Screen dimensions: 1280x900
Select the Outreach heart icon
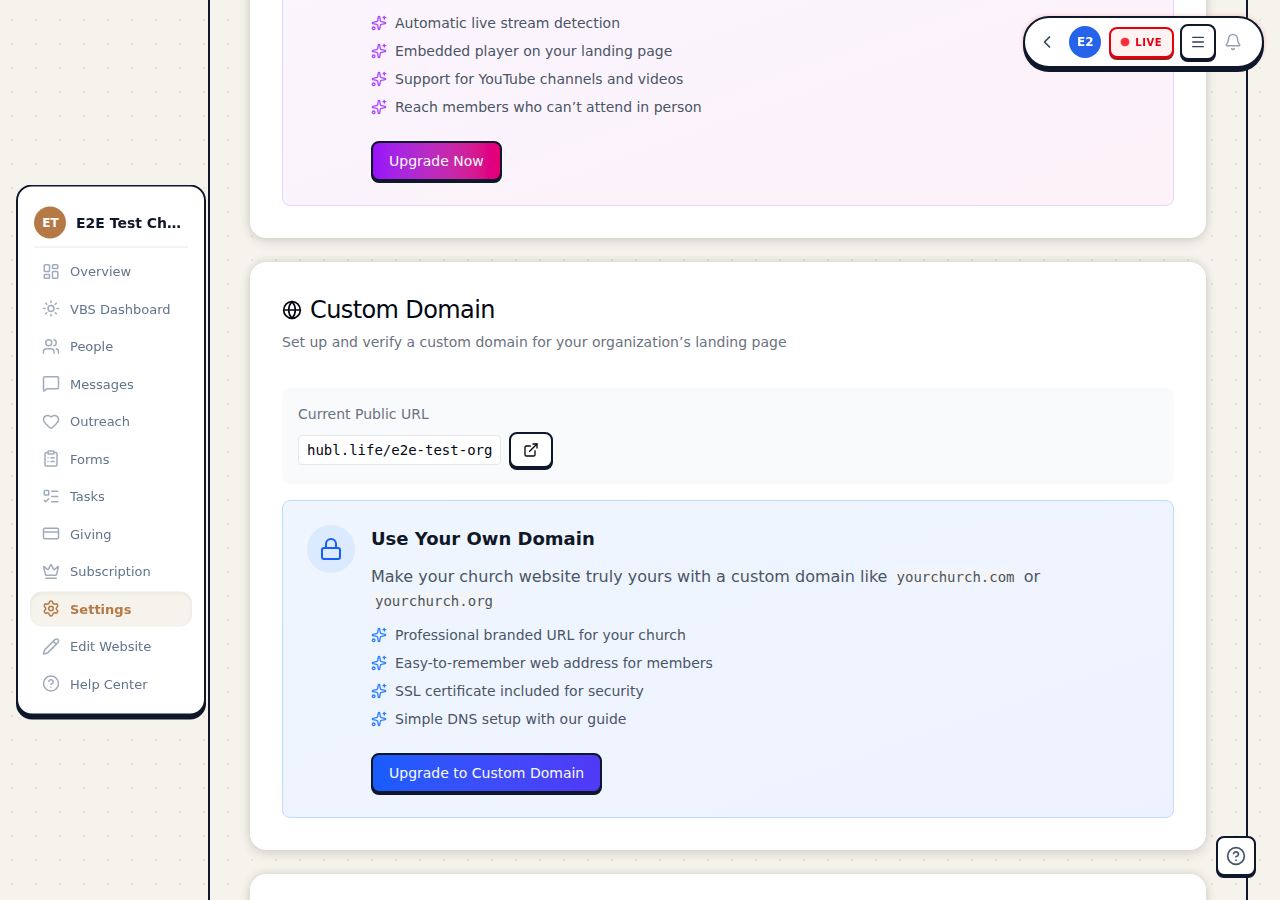tap(51, 421)
